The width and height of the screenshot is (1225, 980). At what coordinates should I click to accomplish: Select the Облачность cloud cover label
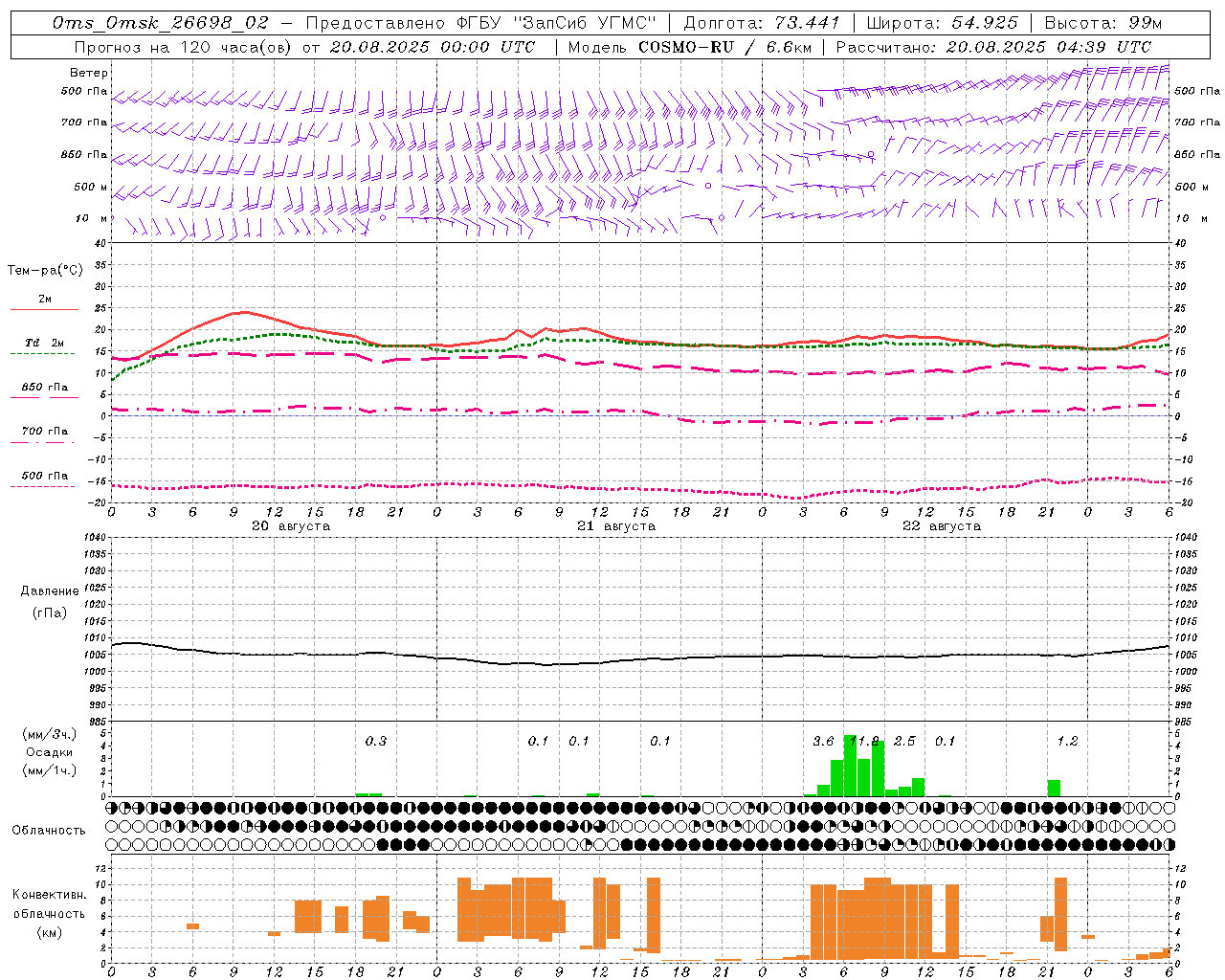(x=50, y=830)
